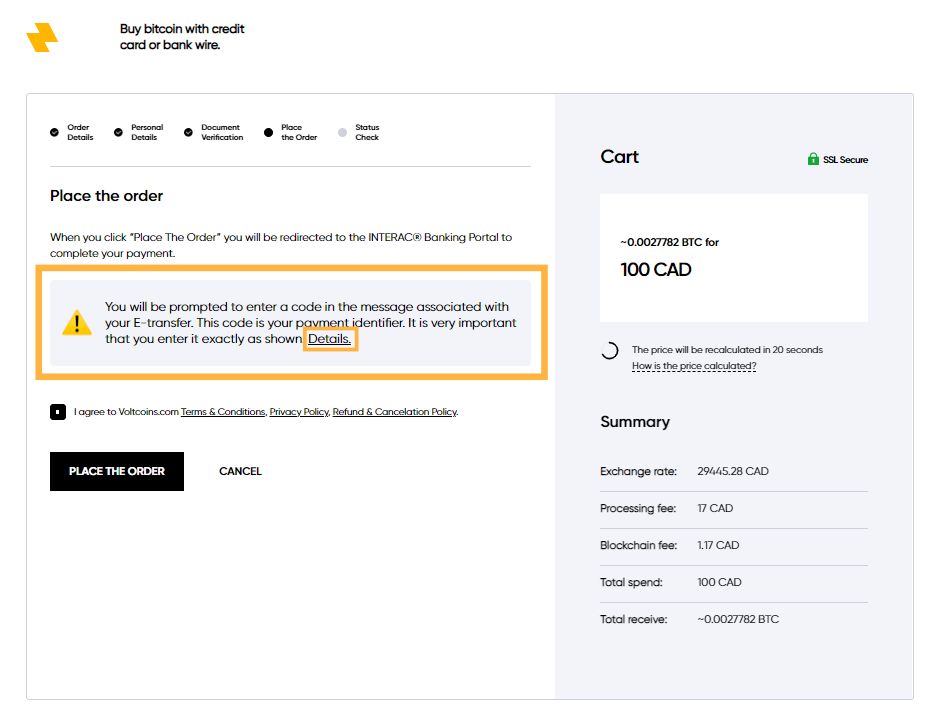
Task: Click the Order Details step label
Action: (80, 132)
